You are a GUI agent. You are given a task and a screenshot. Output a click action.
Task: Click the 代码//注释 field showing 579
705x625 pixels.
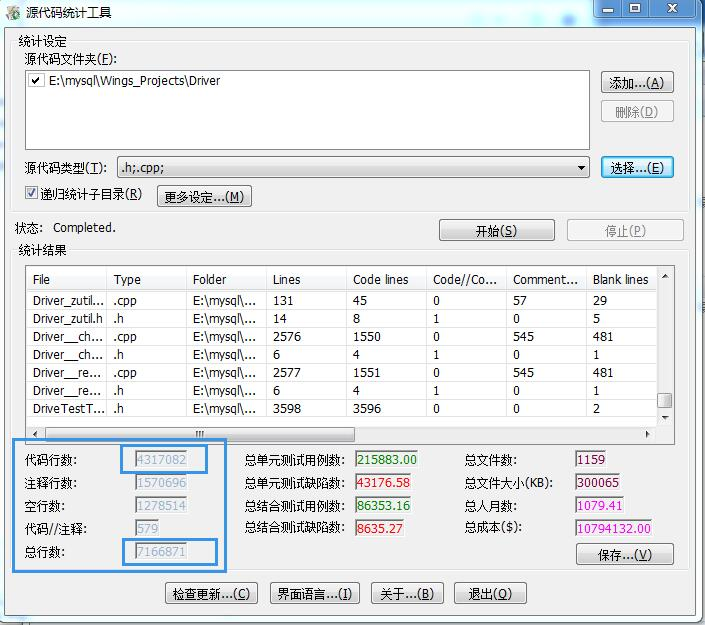click(147, 528)
